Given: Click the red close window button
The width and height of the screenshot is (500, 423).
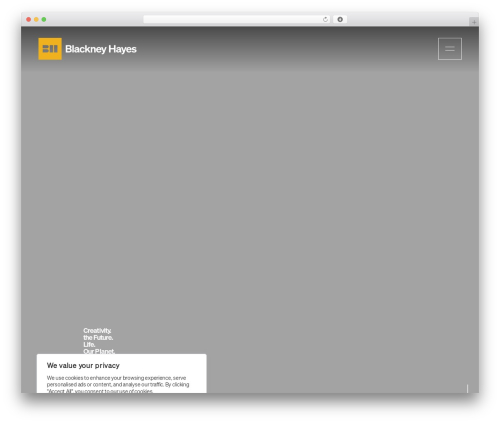Looking at the screenshot, I should [29, 19].
